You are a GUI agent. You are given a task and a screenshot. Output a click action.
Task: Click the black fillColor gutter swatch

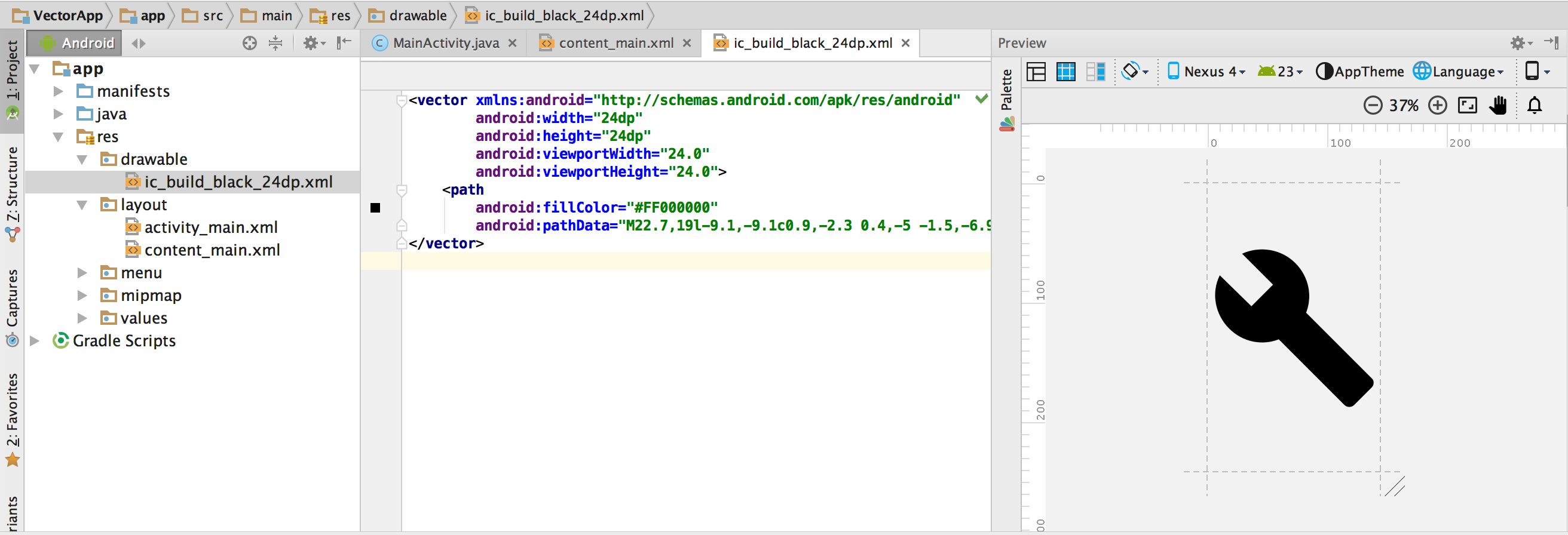coord(375,208)
